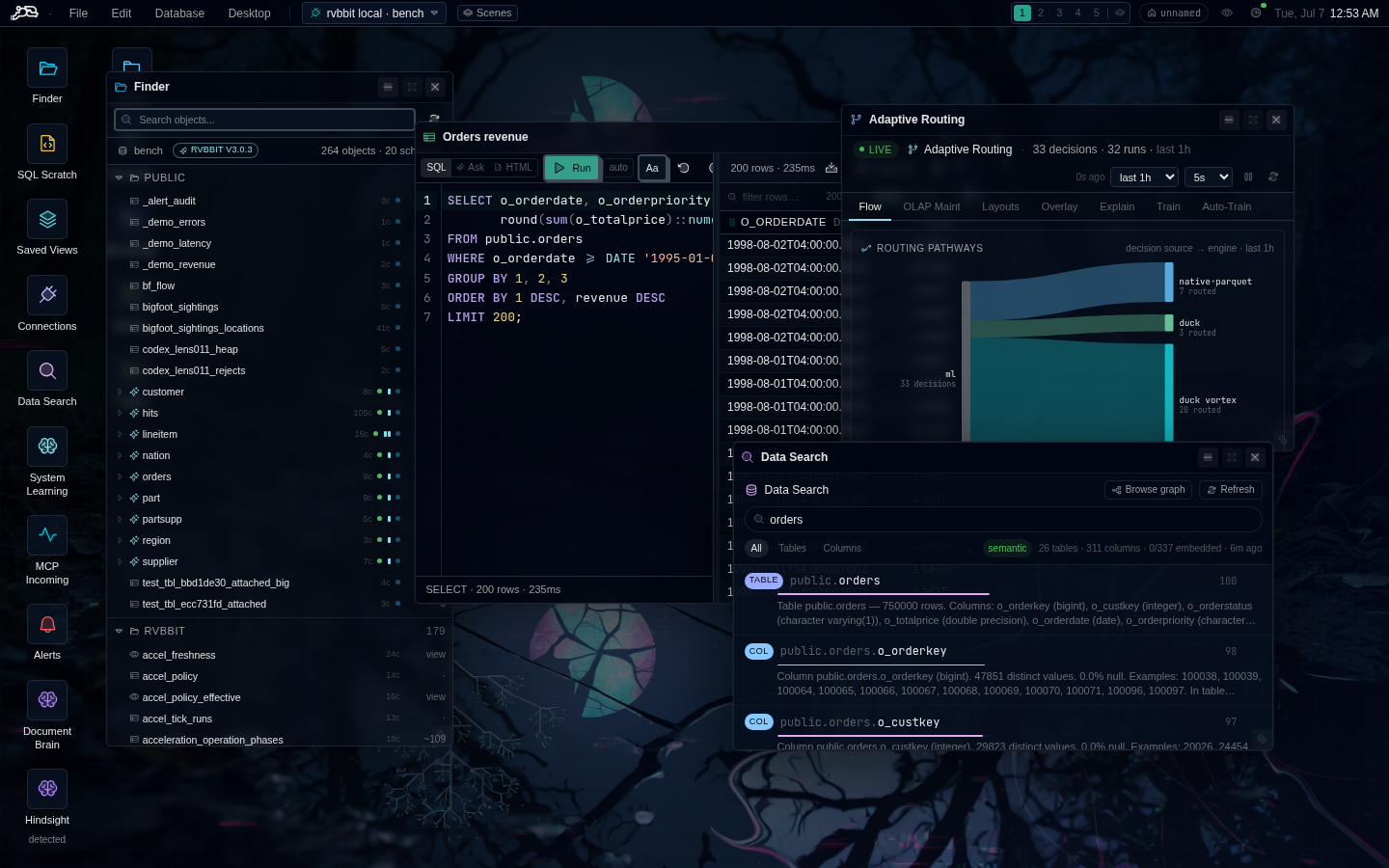Open the Scenes button in top bar
The width and height of the screenshot is (1389, 868).
coord(487,14)
